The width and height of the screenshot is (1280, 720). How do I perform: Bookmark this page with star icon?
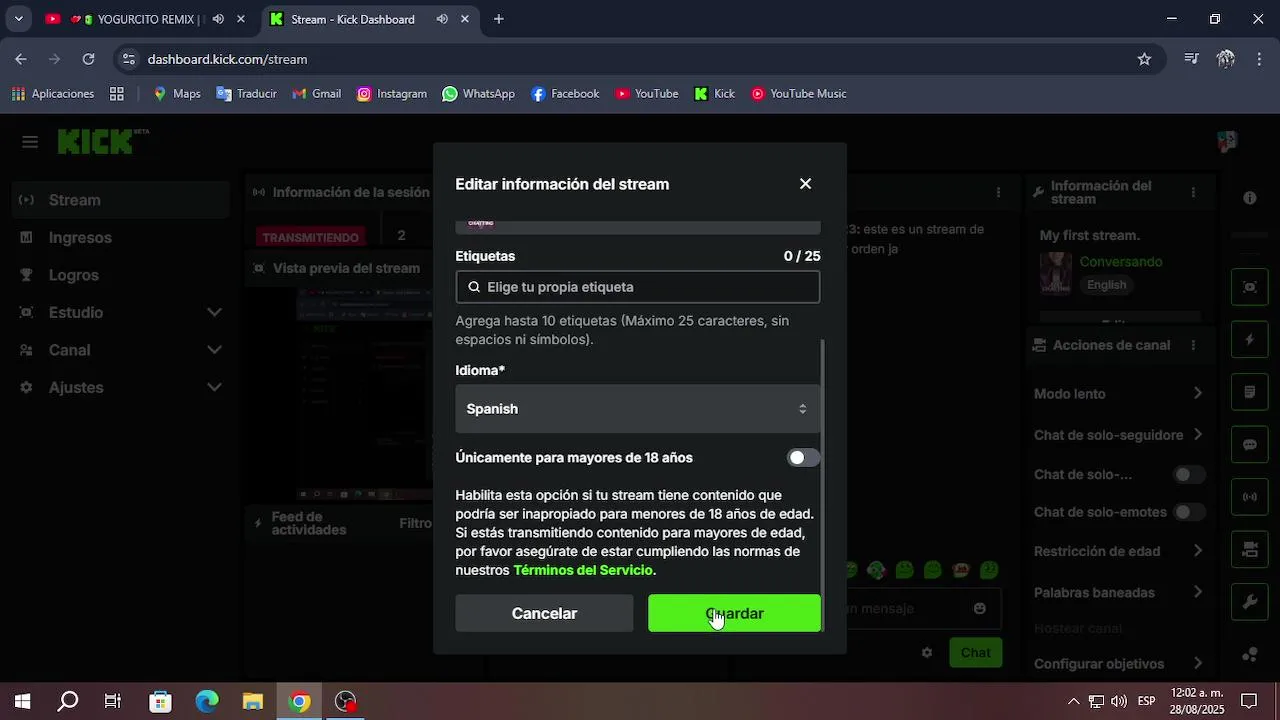pyautogui.click(x=1144, y=59)
